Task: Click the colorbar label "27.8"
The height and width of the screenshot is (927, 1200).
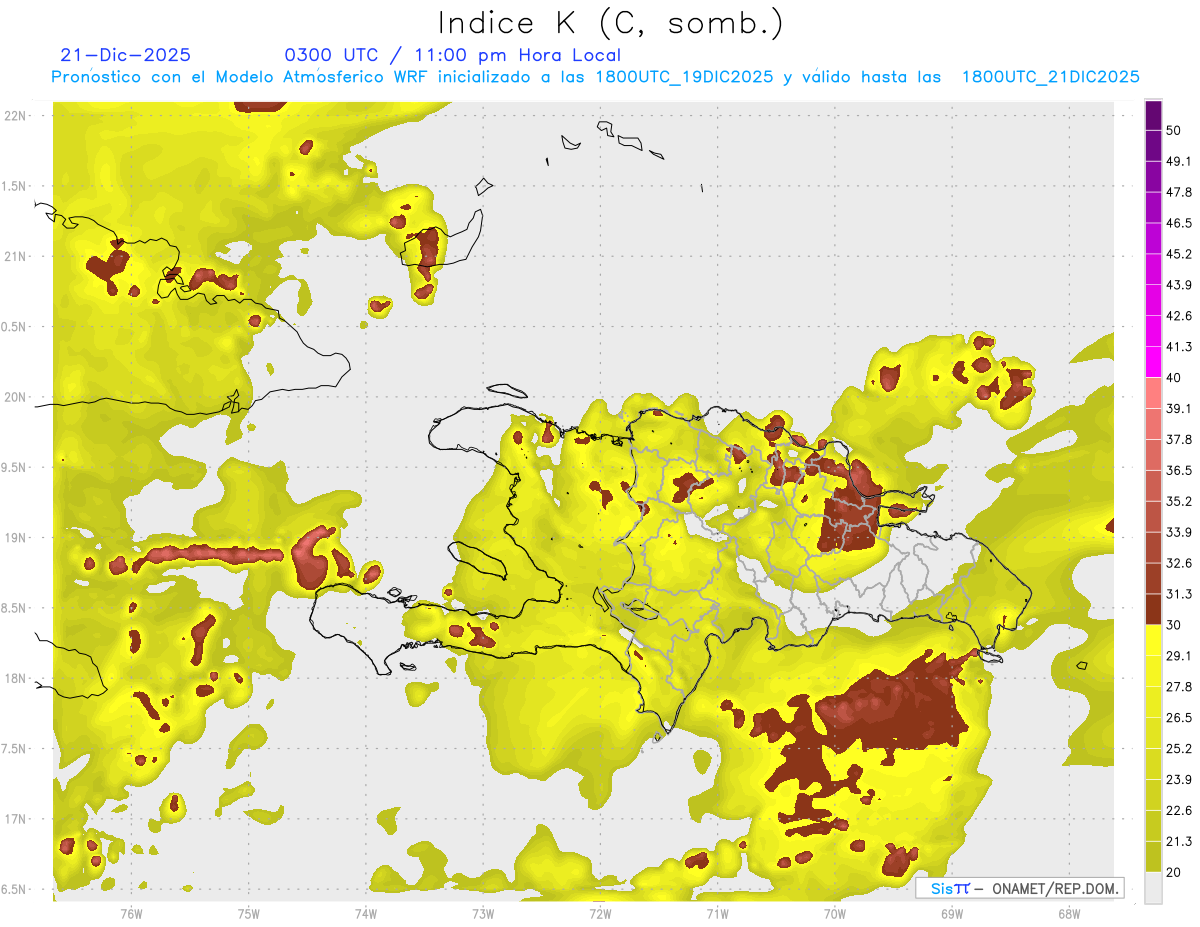Action: [x=1179, y=687]
